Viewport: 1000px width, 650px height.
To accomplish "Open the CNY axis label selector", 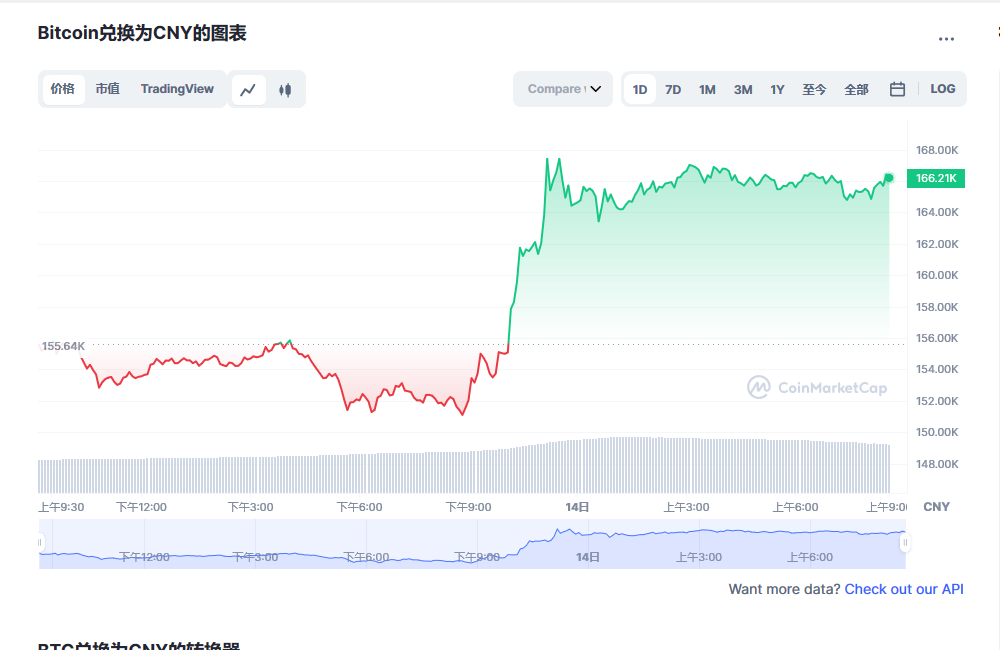I will (x=936, y=506).
